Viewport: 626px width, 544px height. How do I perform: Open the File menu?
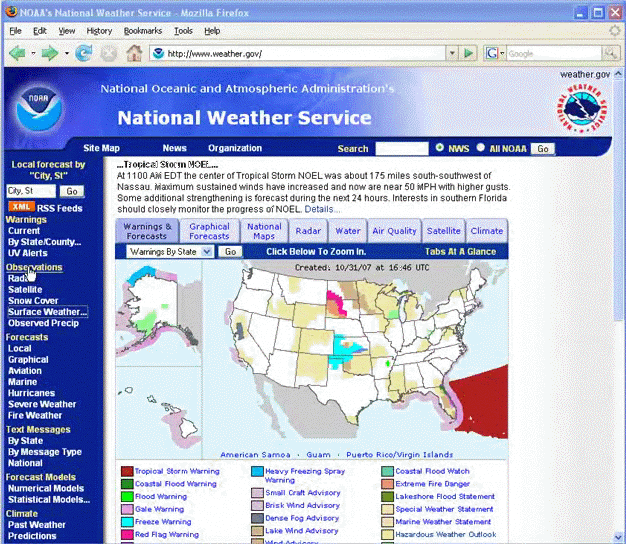tap(15, 31)
